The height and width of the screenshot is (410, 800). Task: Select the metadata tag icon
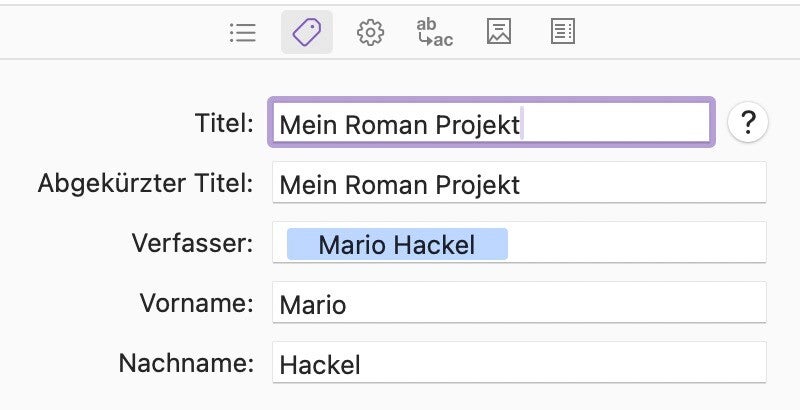[306, 33]
